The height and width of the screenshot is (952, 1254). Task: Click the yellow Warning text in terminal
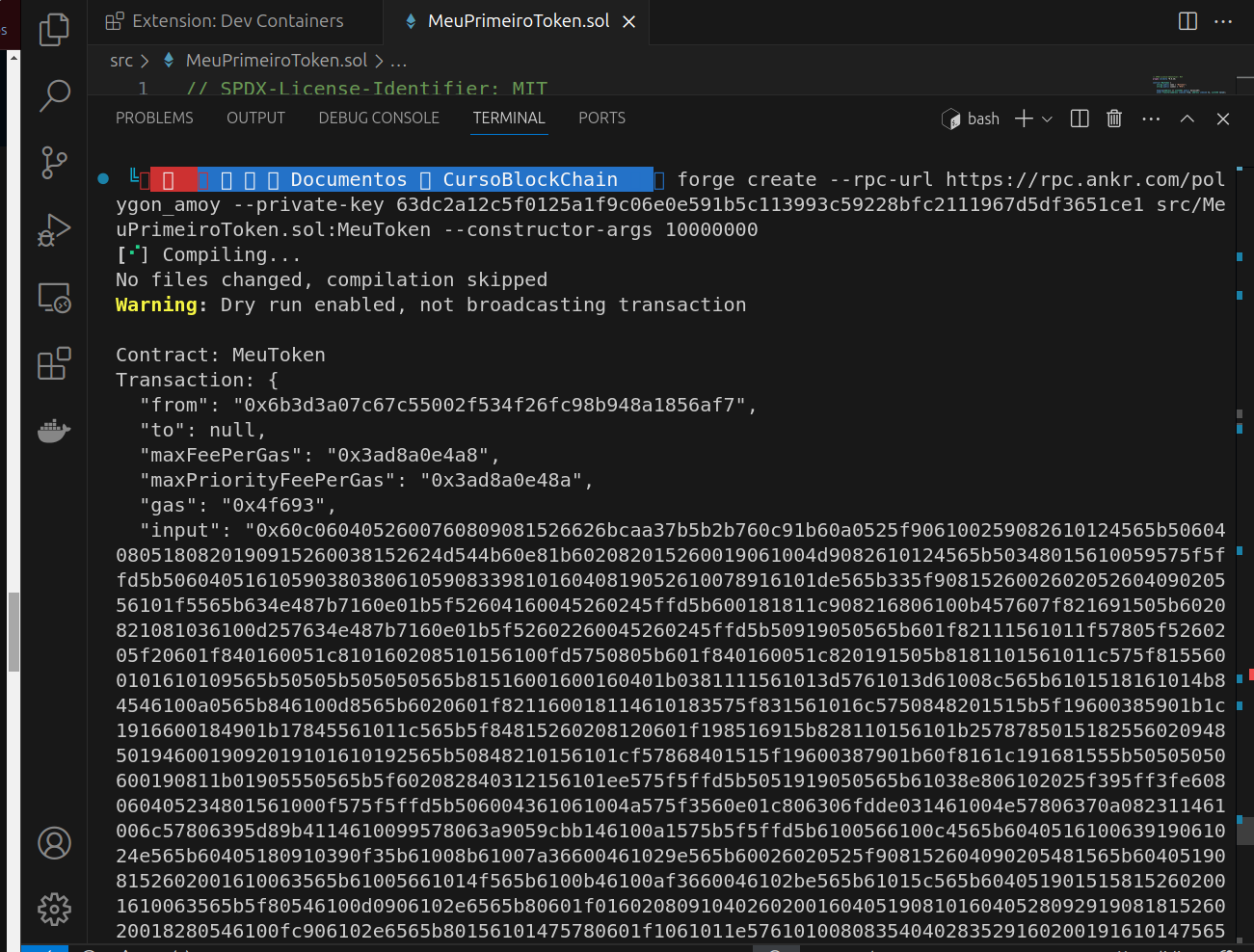coord(161,304)
